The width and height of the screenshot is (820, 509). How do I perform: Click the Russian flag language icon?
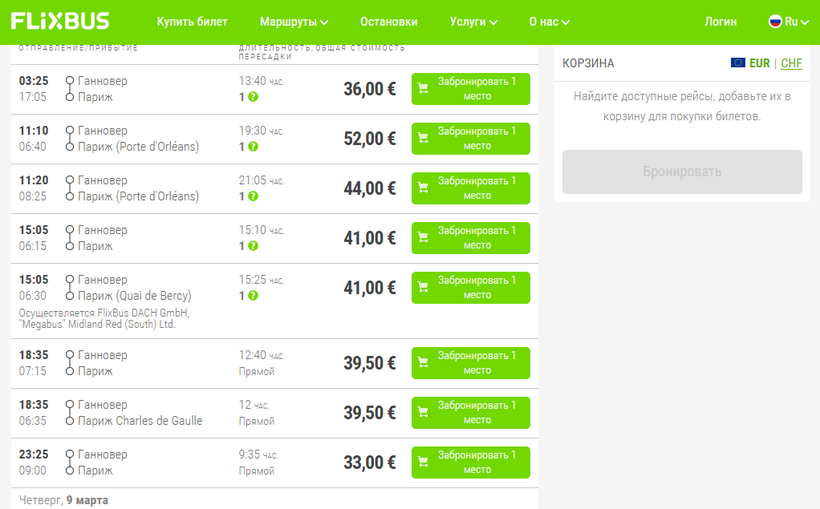pyautogui.click(x=775, y=21)
